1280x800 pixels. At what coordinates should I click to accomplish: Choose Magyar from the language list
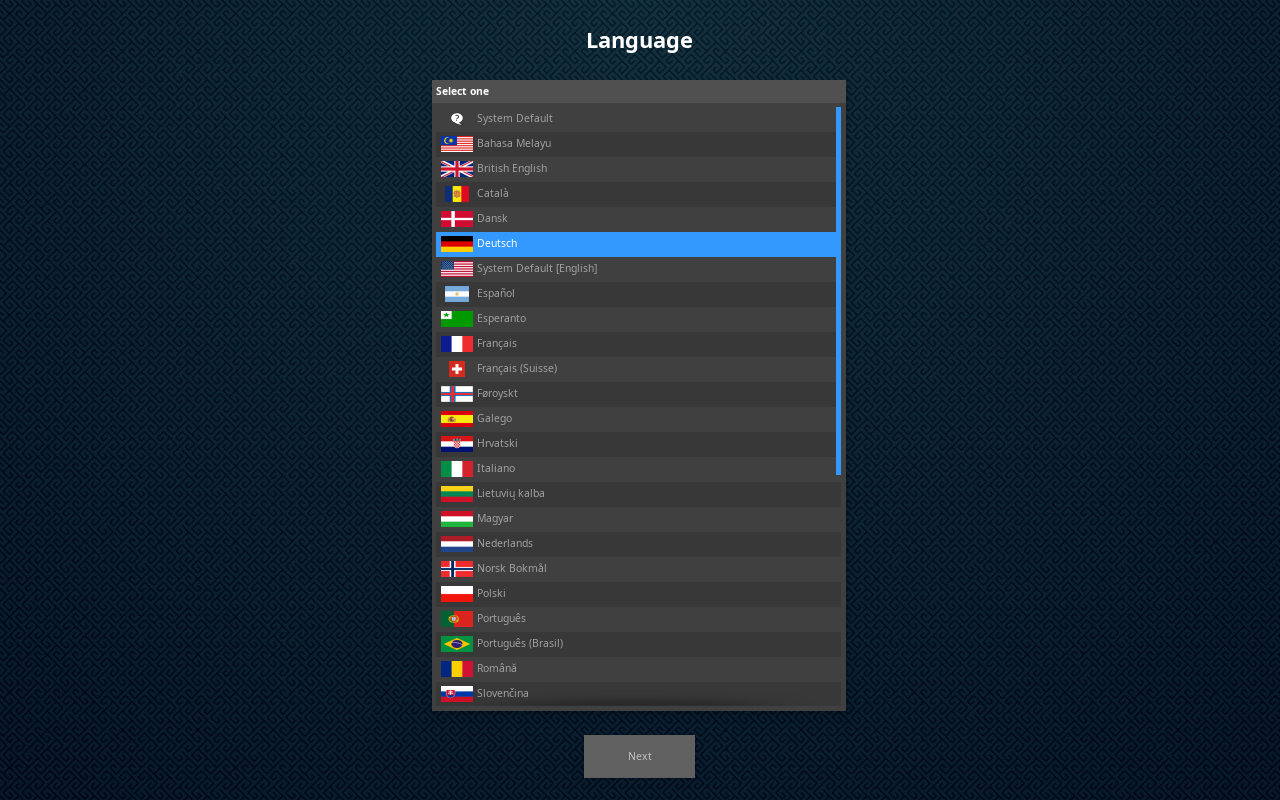pos(495,518)
